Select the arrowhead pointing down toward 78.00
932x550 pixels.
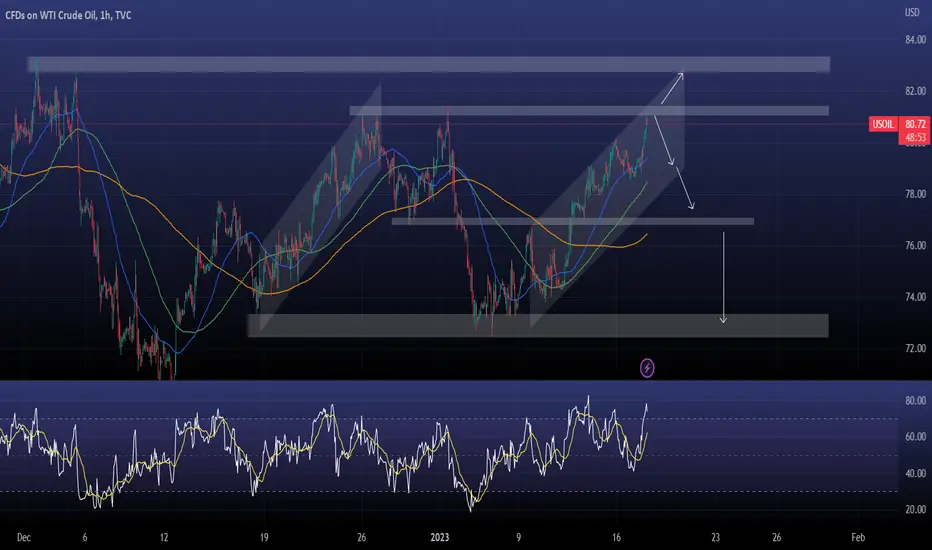click(x=691, y=206)
